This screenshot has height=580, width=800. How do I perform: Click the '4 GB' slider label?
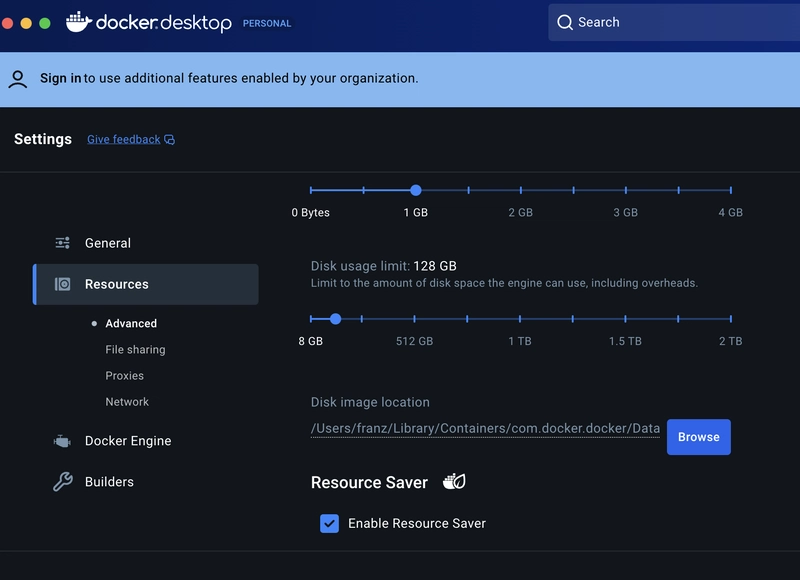[x=730, y=213]
